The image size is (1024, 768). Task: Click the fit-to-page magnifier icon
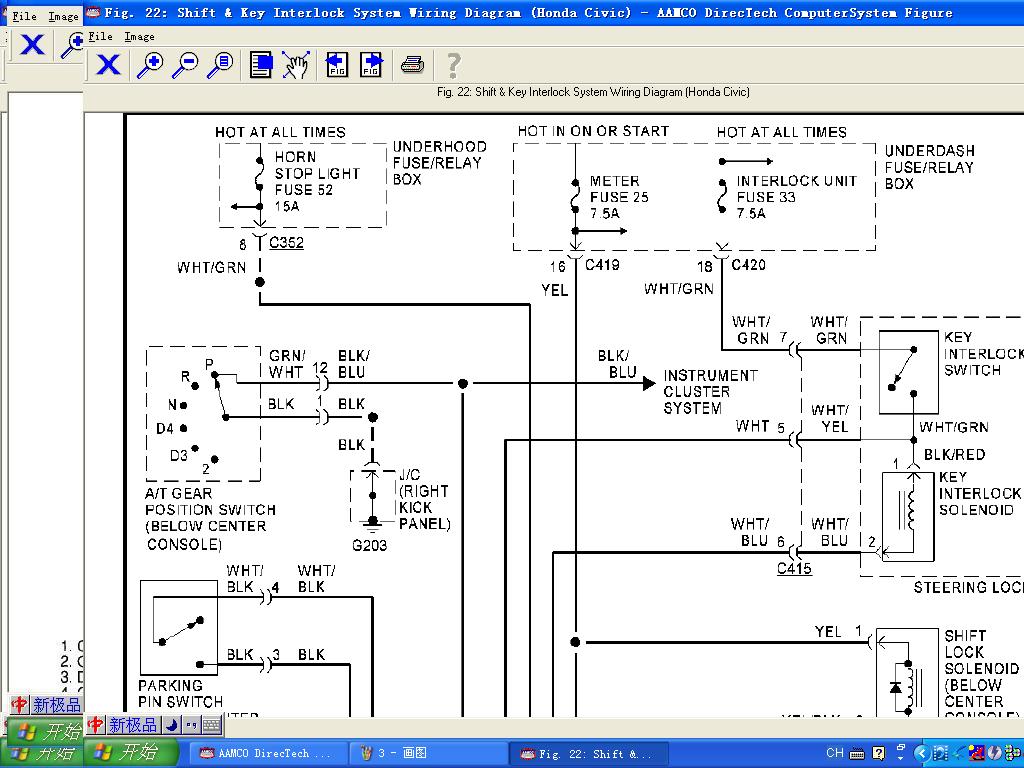coord(220,66)
